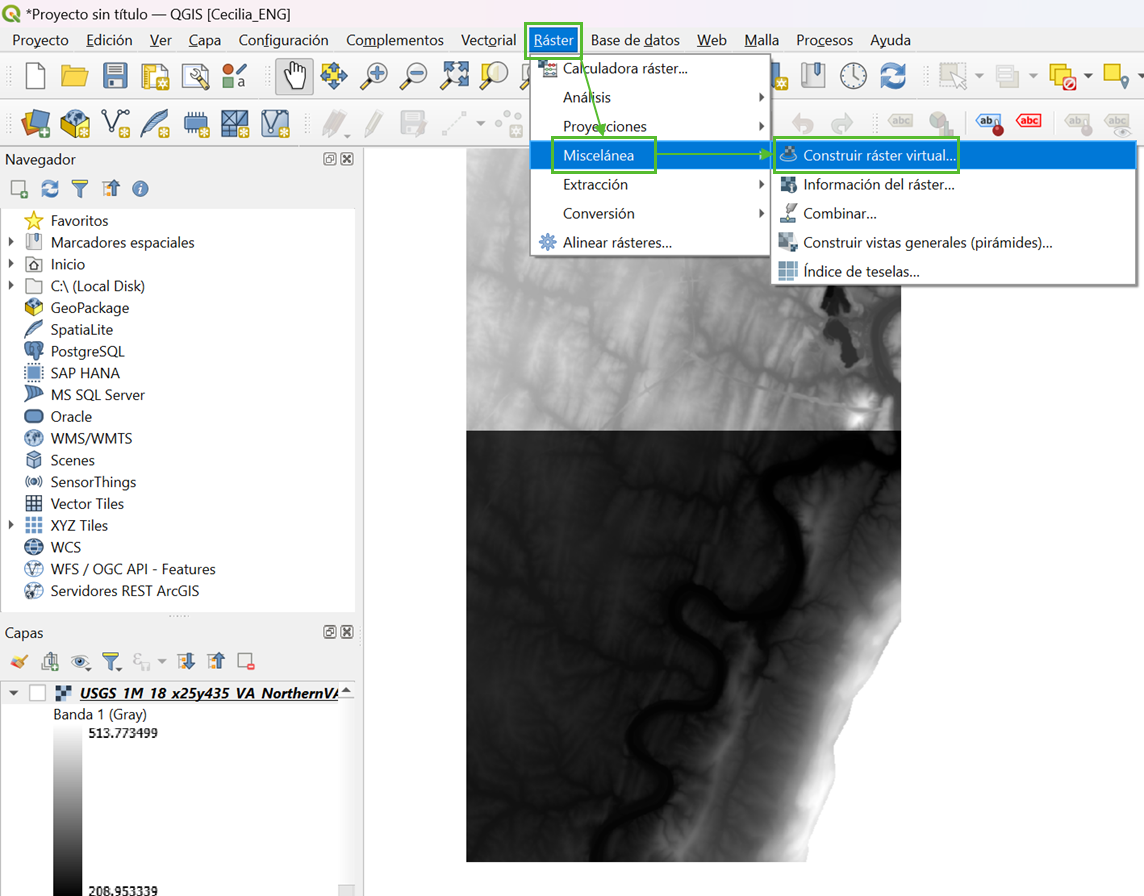Zoom to full extent with the arrows icon

click(455, 76)
